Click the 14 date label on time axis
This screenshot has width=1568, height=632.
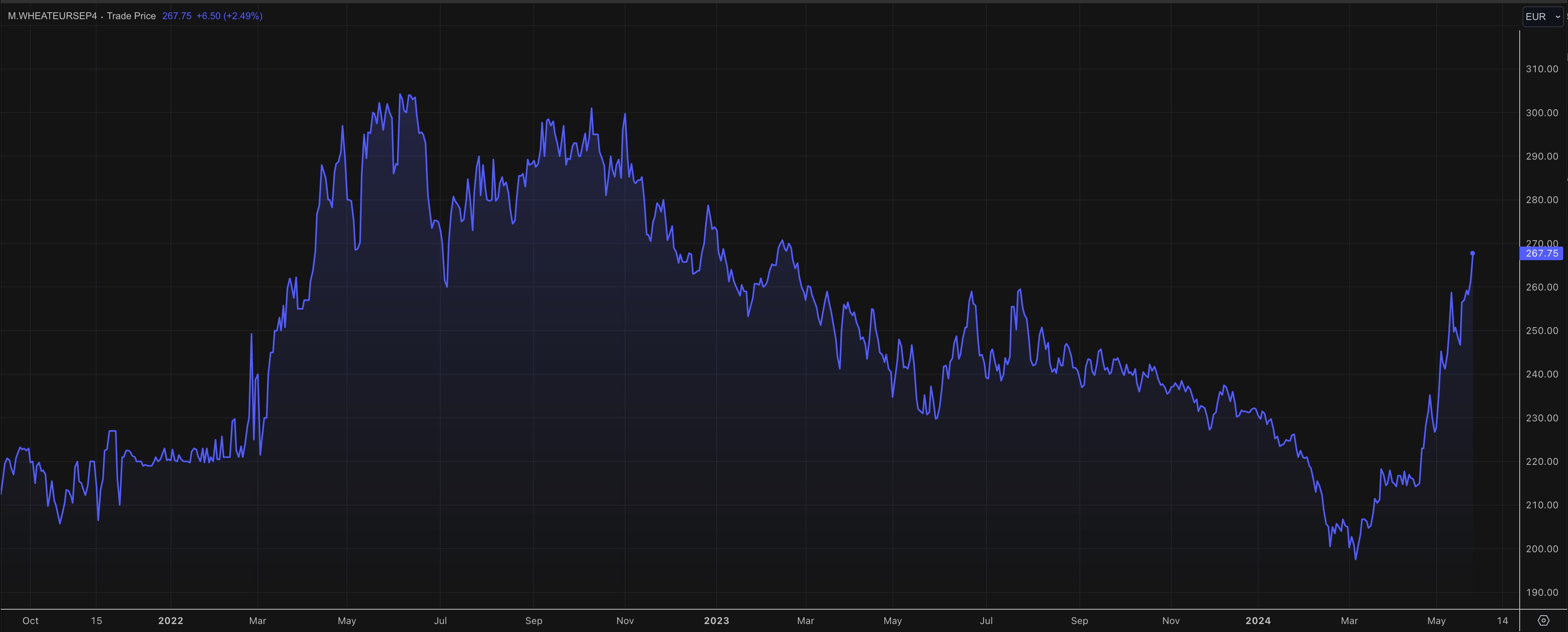1502,620
